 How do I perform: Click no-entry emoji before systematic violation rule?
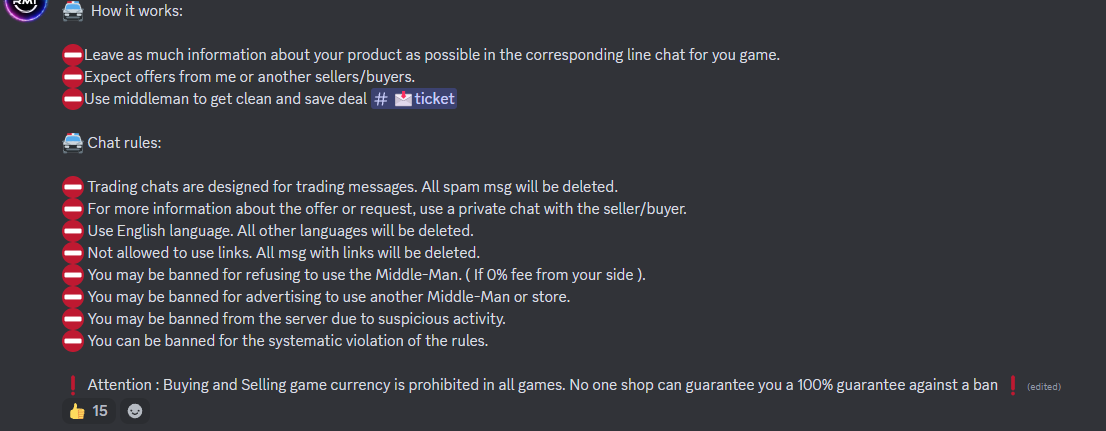click(73, 341)
